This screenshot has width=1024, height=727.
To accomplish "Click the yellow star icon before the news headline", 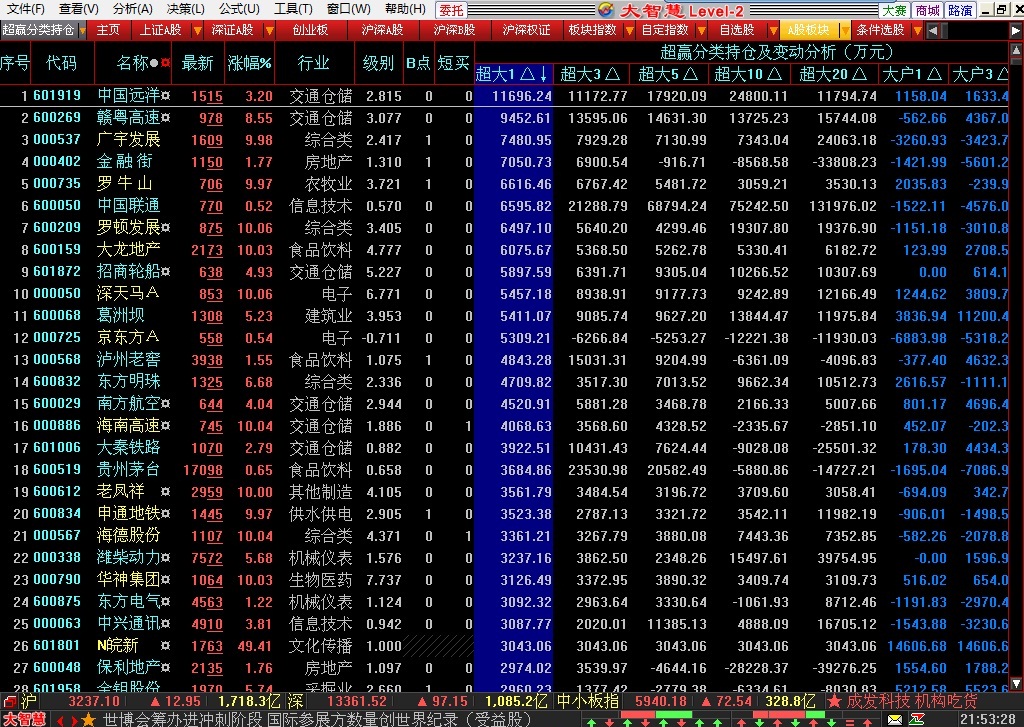I will point(89,720).
